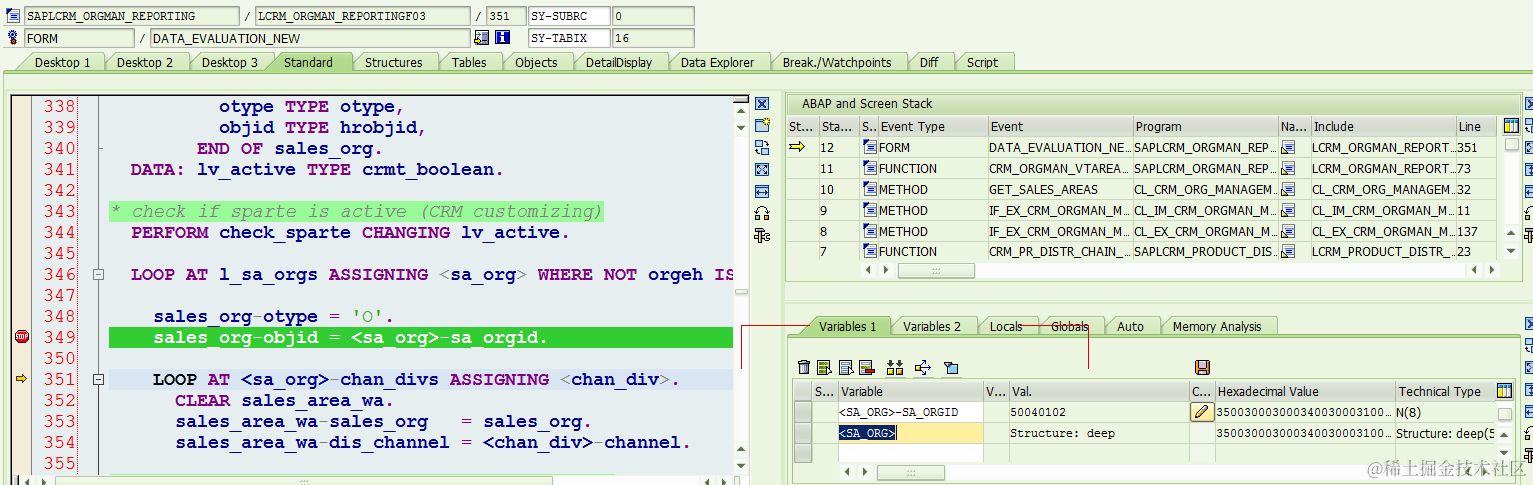Click the empty variable name input cell
This screenshot has width=1533, height=485.
(x=910, y=453)
